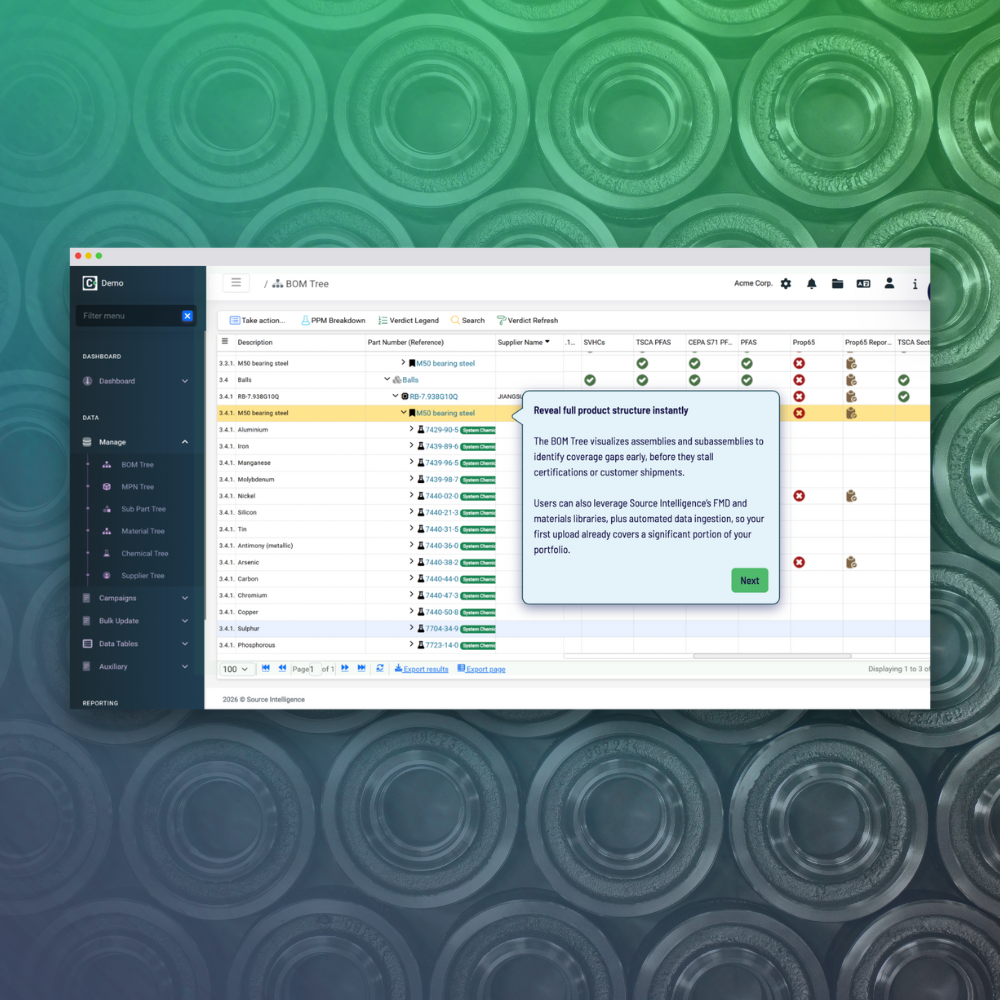
Task: Open the Balls part link
Action: click(x=410, y=380)
